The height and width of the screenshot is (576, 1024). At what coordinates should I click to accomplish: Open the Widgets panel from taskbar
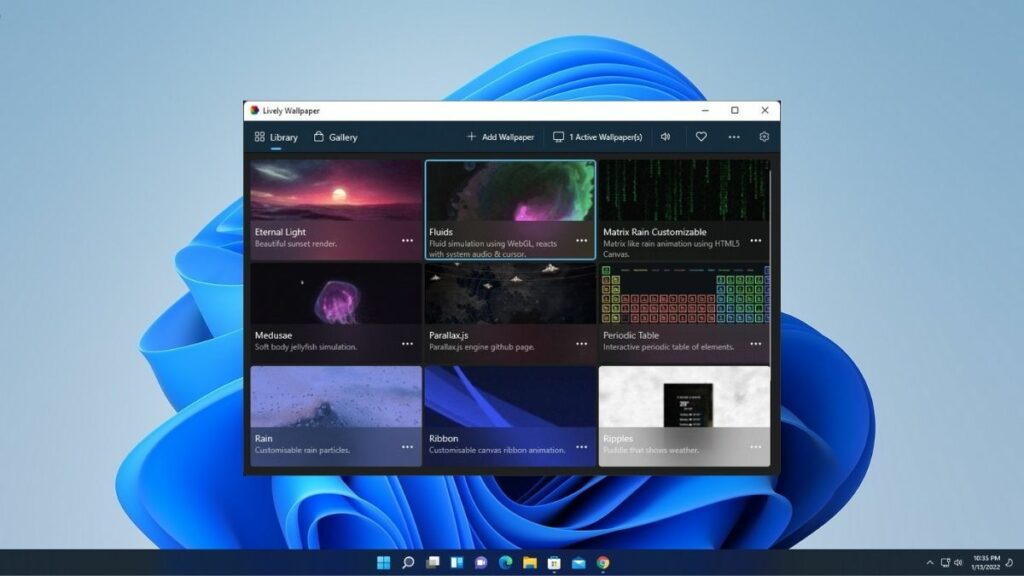(x=456, y=563)
